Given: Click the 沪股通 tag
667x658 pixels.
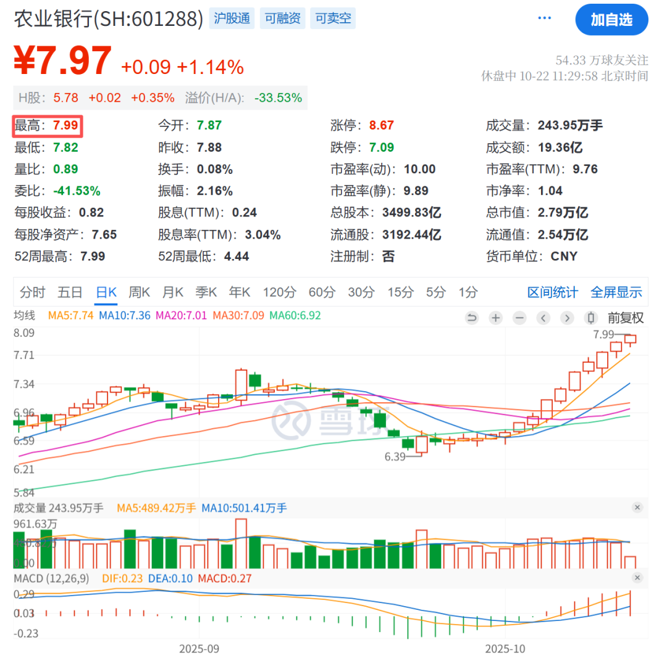Looking at the screenshot, I should (233, 18).
